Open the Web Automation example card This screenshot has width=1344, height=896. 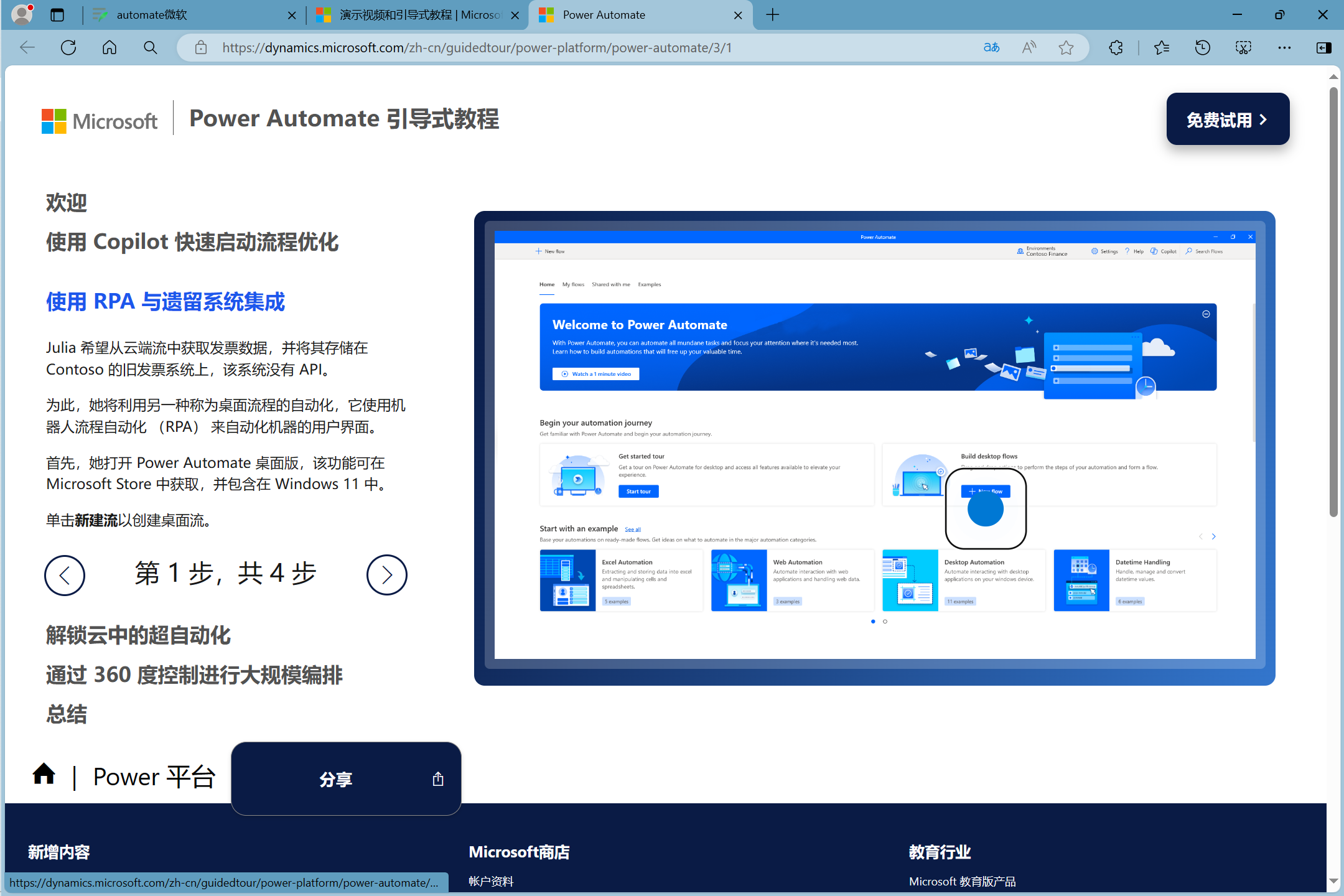coord(792,580)
